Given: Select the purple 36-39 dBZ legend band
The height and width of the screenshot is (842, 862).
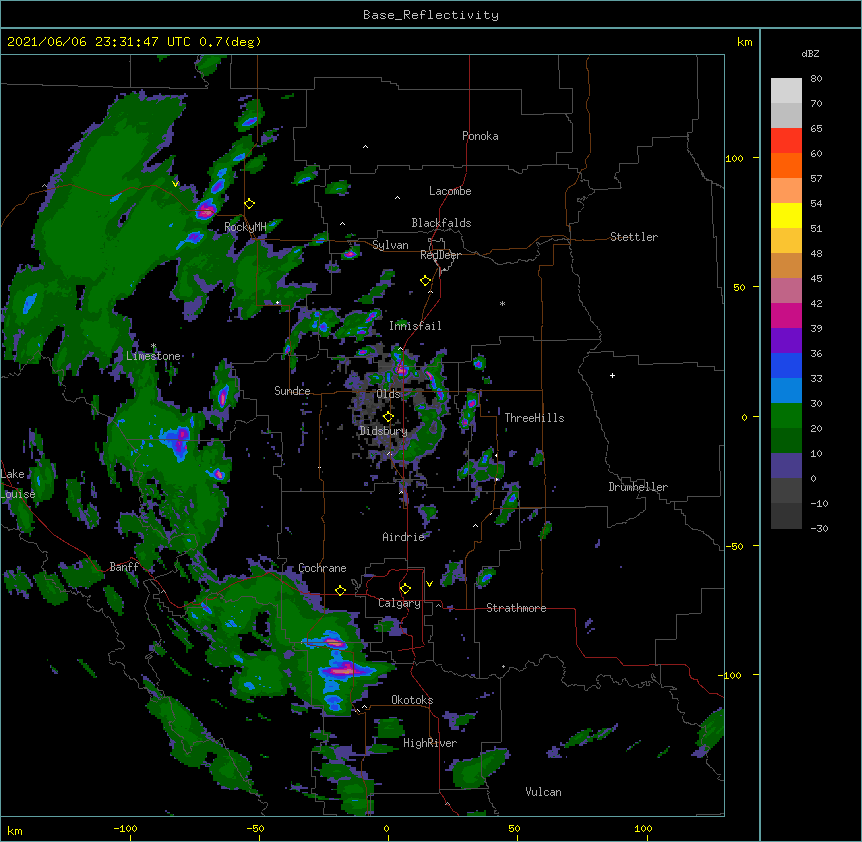Looking at the screenshot, I should [x=786, y=341].
